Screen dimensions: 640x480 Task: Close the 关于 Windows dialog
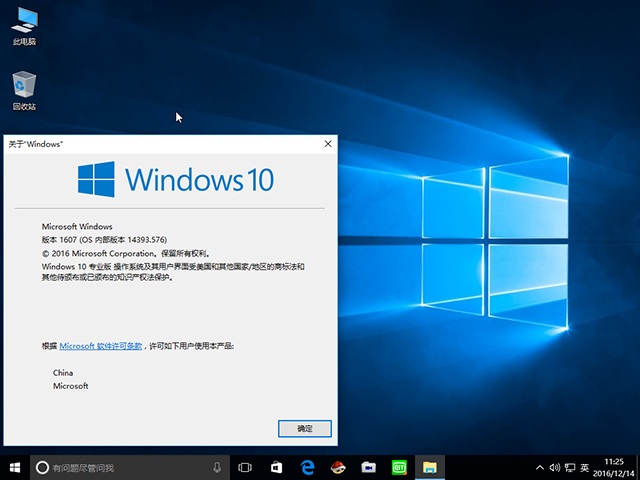[x=328, y=144]
